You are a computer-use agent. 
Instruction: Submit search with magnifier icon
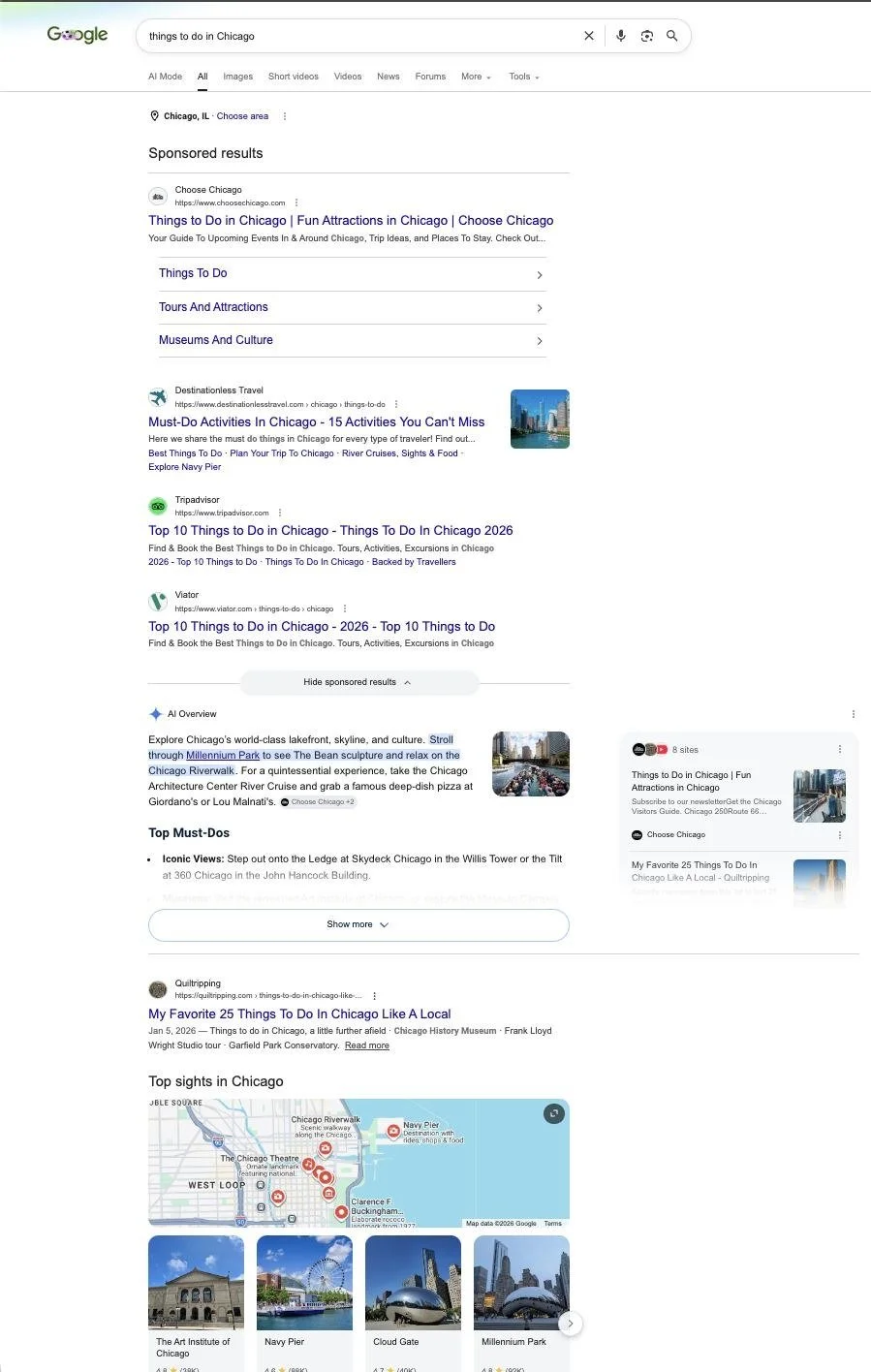click(x=671, y=36)
